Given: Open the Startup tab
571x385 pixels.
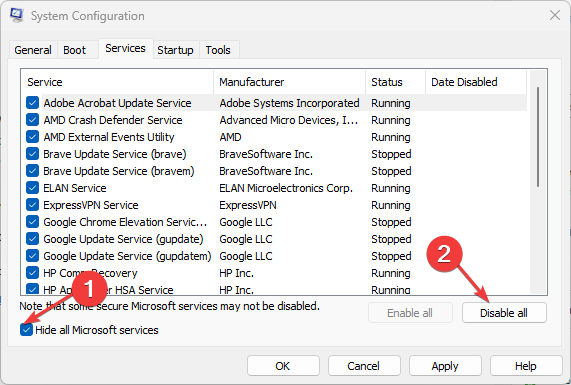Looking at the screenshot, I should 176,50.
